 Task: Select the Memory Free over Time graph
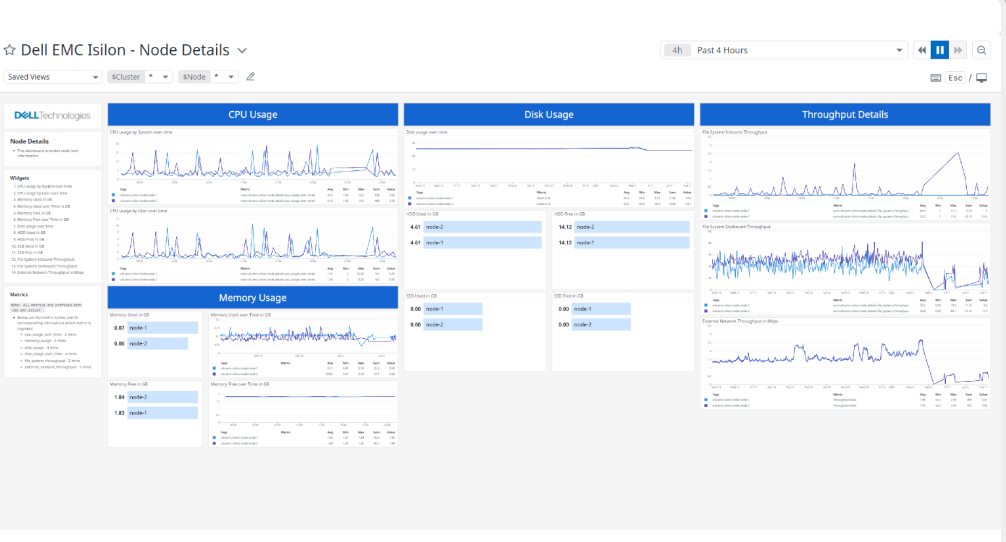point(303,414)
